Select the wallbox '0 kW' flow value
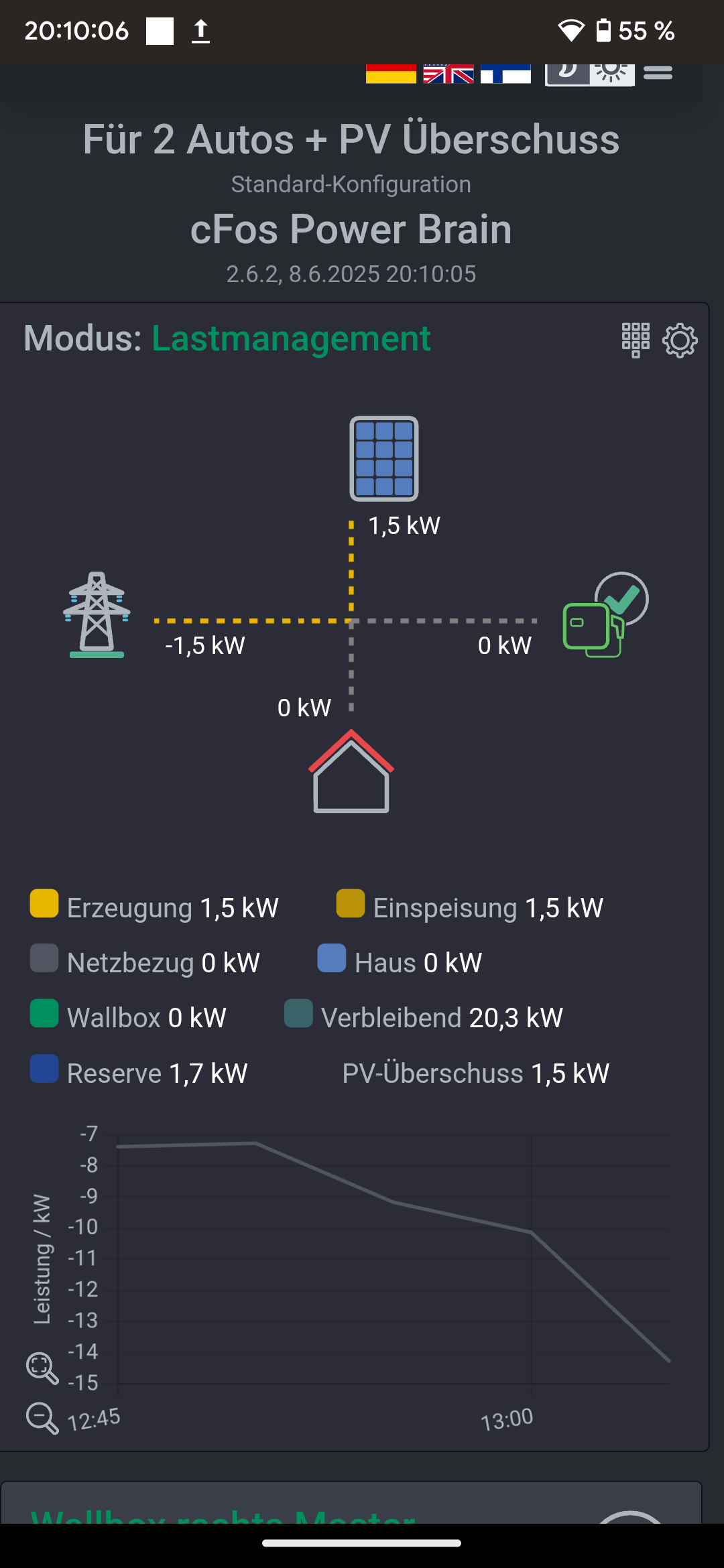The width and height of the screenshot is (724, 1568). (x=505, y=645)
